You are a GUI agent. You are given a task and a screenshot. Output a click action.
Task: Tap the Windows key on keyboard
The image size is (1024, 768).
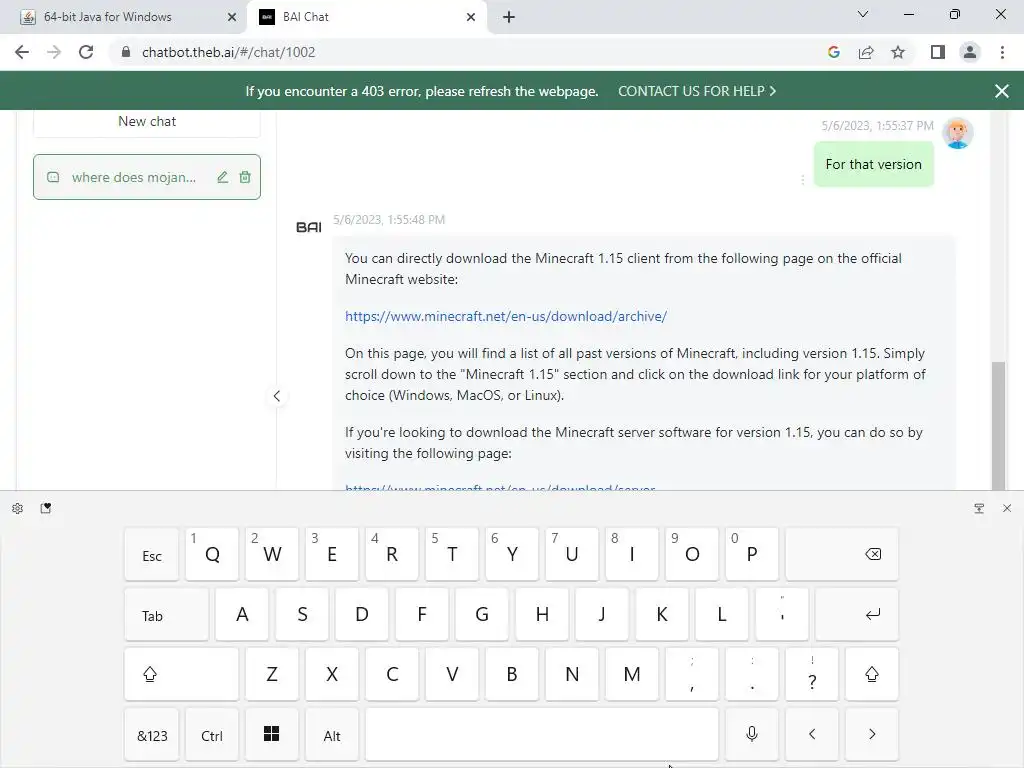coord(272,734)
